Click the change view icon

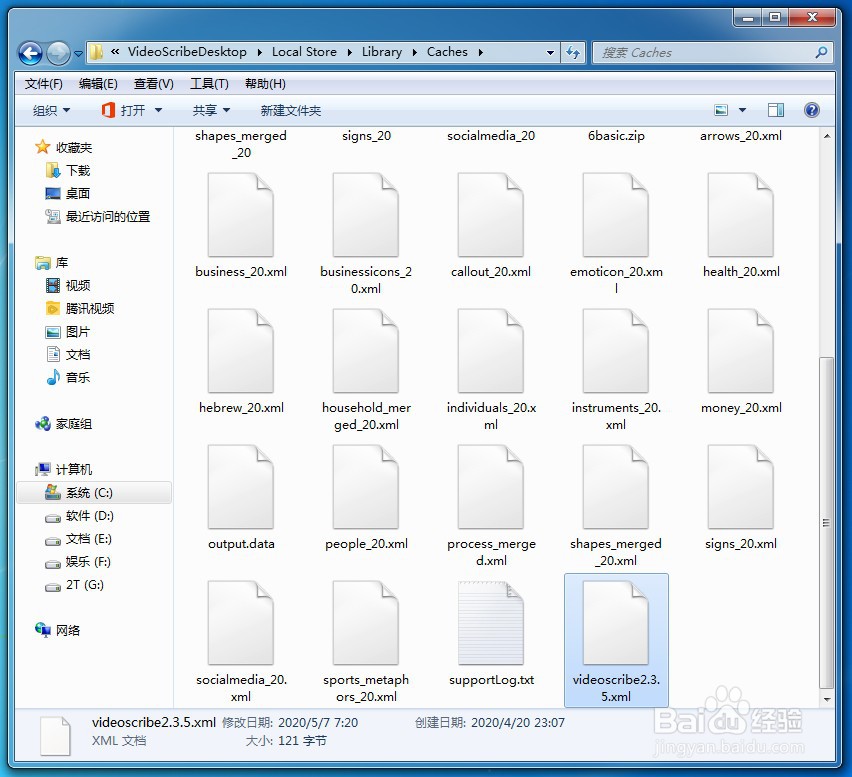tap(721, 110)
